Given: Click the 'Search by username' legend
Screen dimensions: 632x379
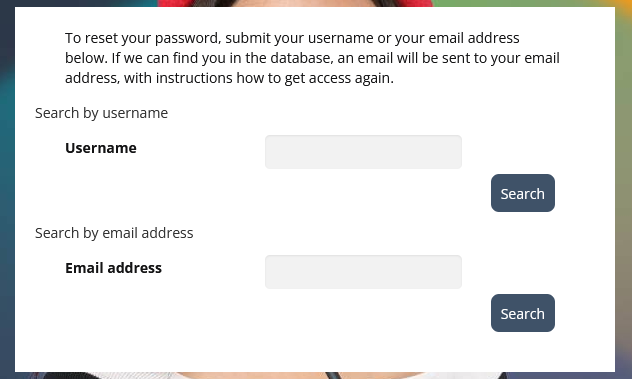Looking at the screenshot, I should tap(101, 113).
